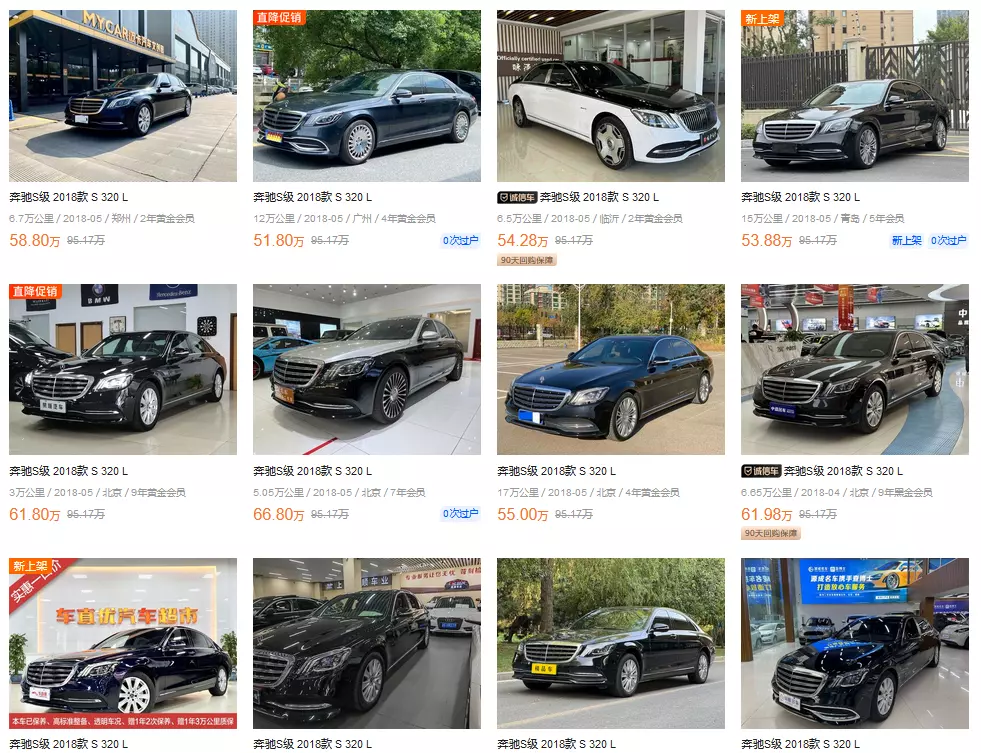Viewport: 981px width, 753px height.
Task: Open the BMW showroom car photo with 直降促销
Action: 123,370
